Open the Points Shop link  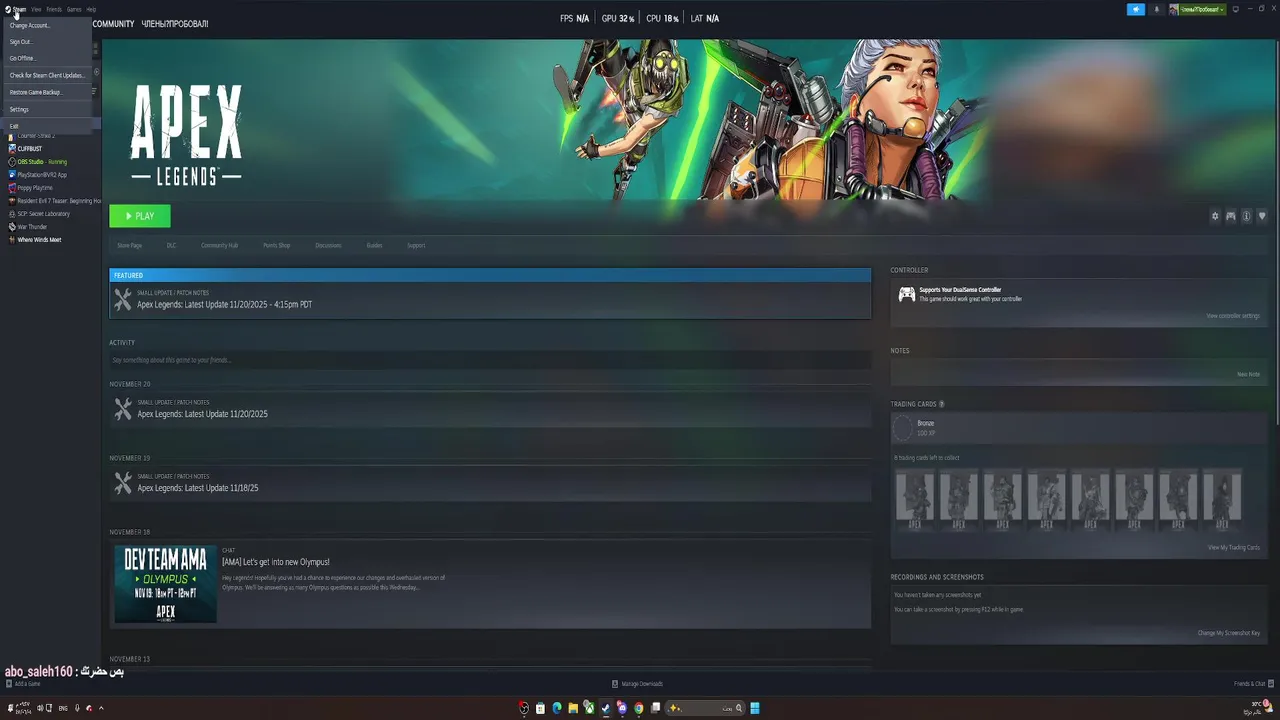(x=277, y=245)
